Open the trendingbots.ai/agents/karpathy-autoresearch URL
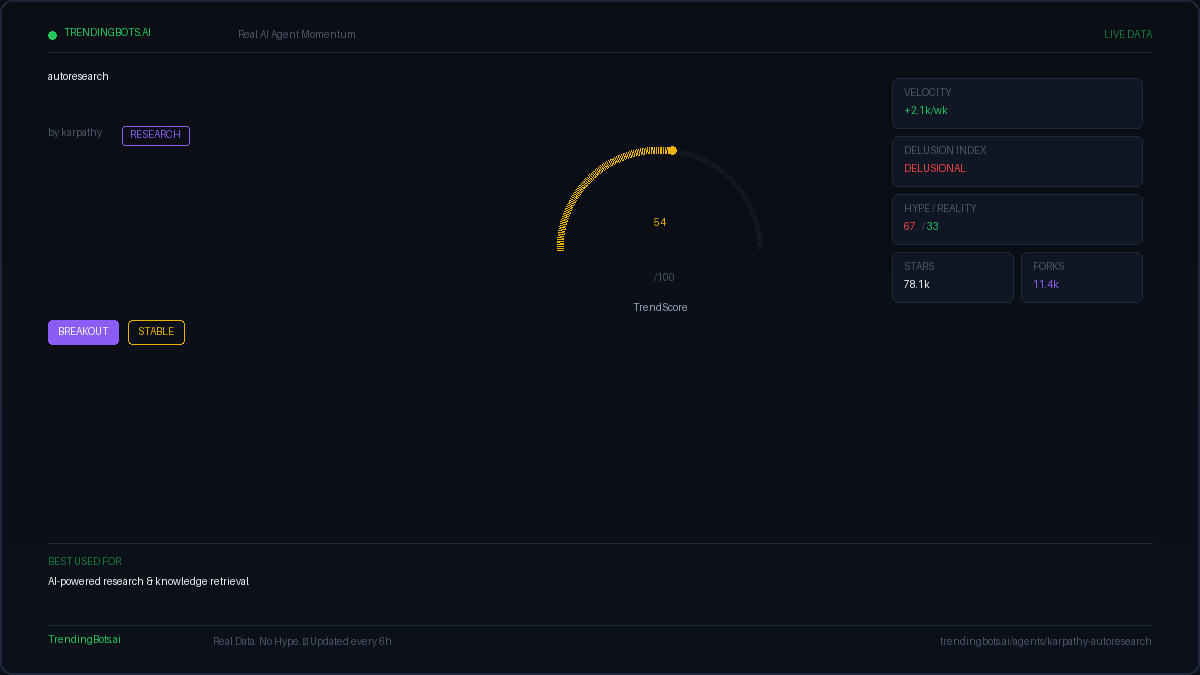The width and height of the screenshot is (1200, 675). [1046, 642]
